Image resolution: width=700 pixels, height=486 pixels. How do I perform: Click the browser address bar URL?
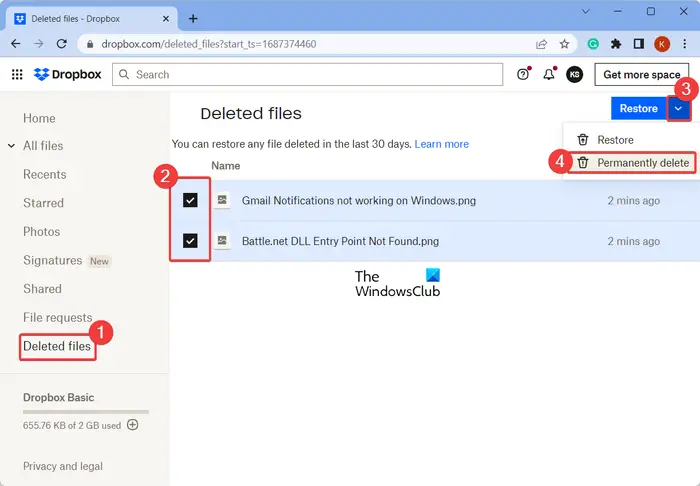208,44
